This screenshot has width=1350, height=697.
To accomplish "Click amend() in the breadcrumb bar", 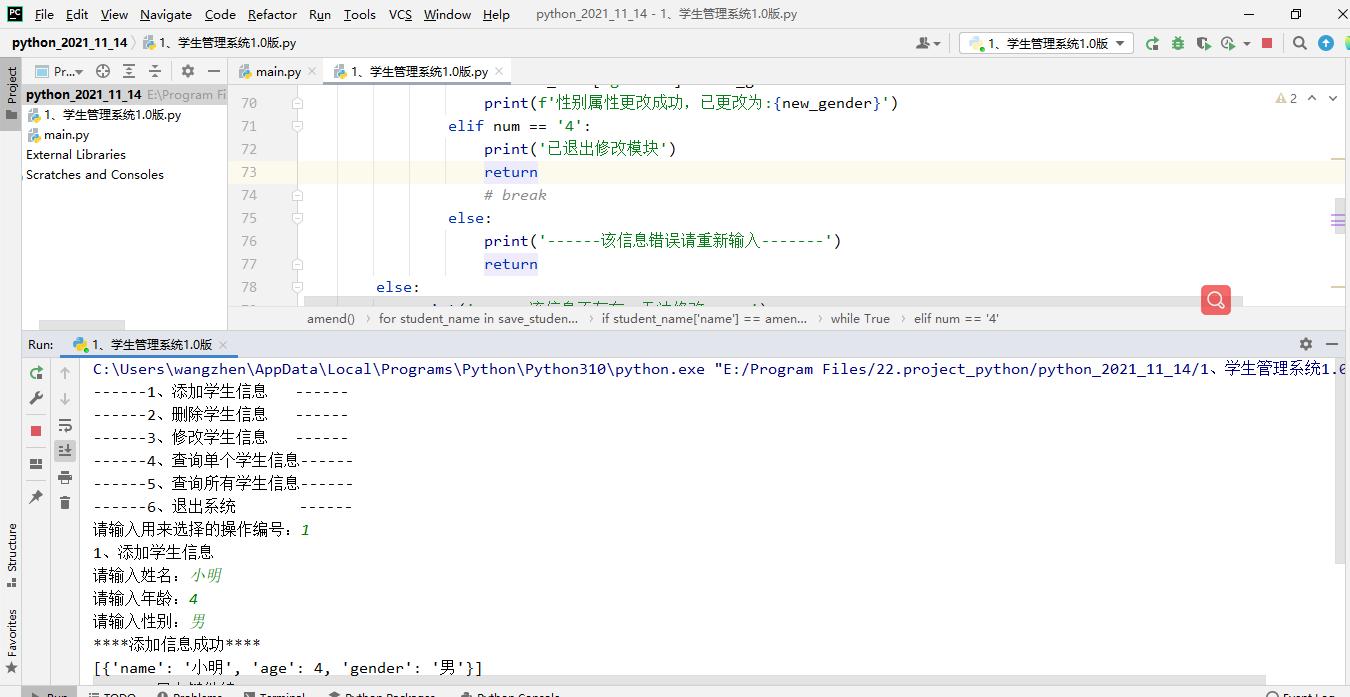I will pyautogui.click(x=331, y=318).
